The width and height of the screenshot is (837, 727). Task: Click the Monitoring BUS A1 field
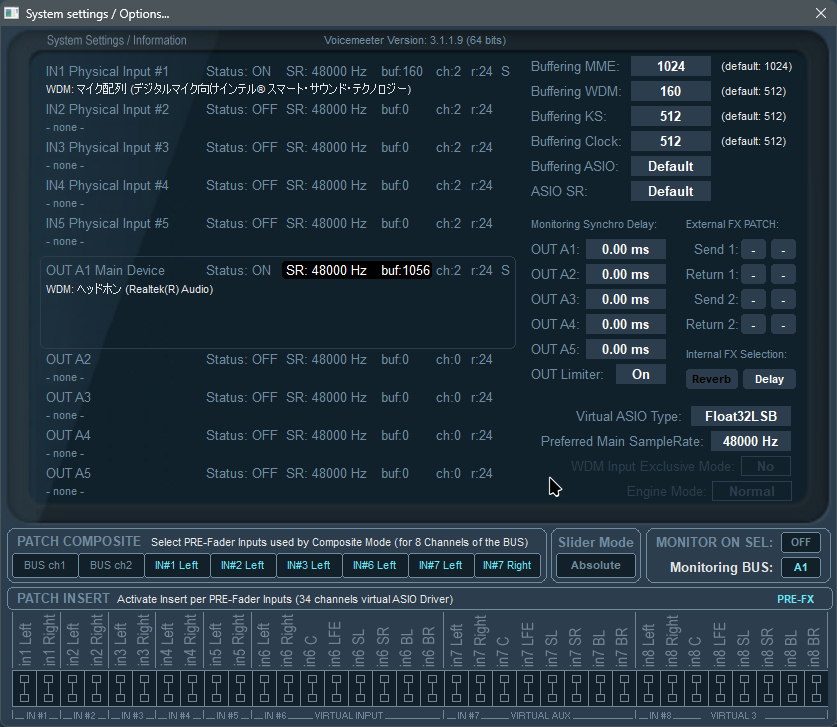800,567
